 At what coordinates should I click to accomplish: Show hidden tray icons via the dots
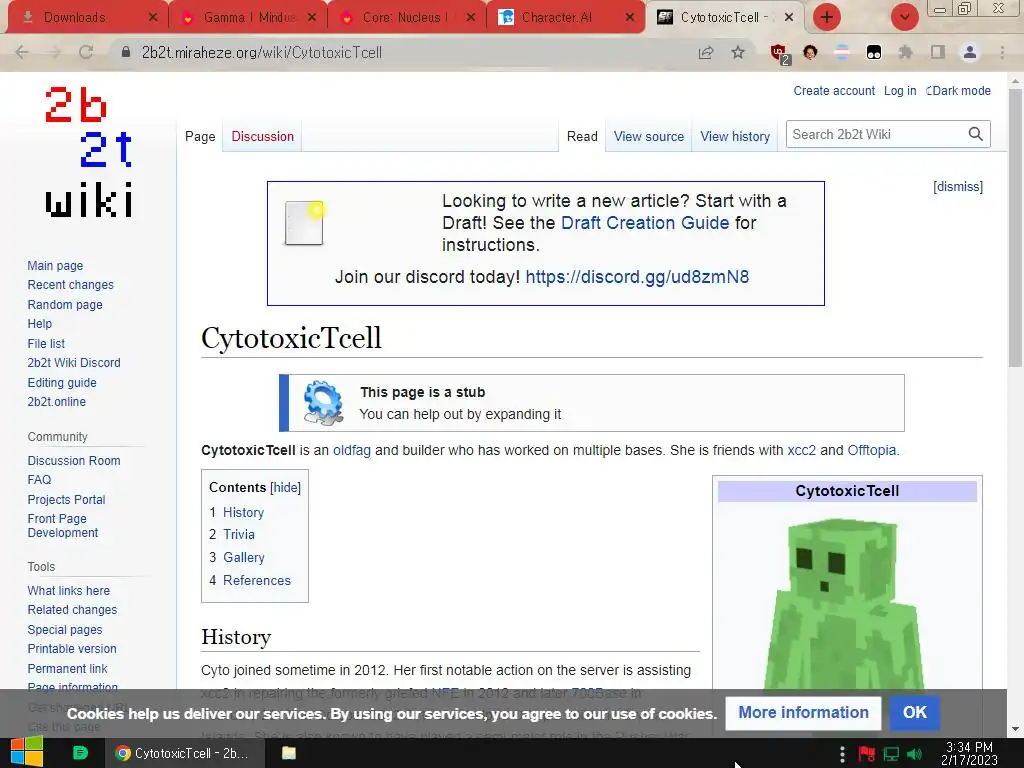tap(842, 754)
